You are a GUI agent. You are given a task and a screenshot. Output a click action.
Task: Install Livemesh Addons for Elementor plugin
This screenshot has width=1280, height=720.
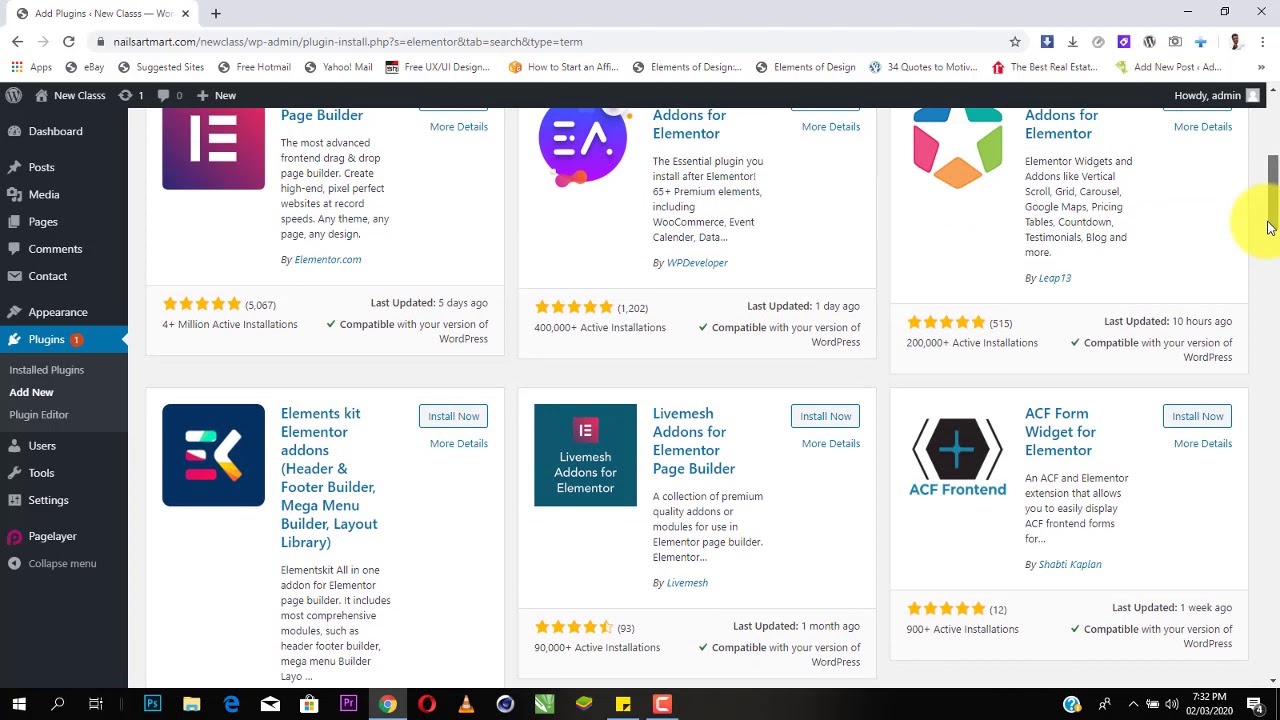tap(826, 416)
